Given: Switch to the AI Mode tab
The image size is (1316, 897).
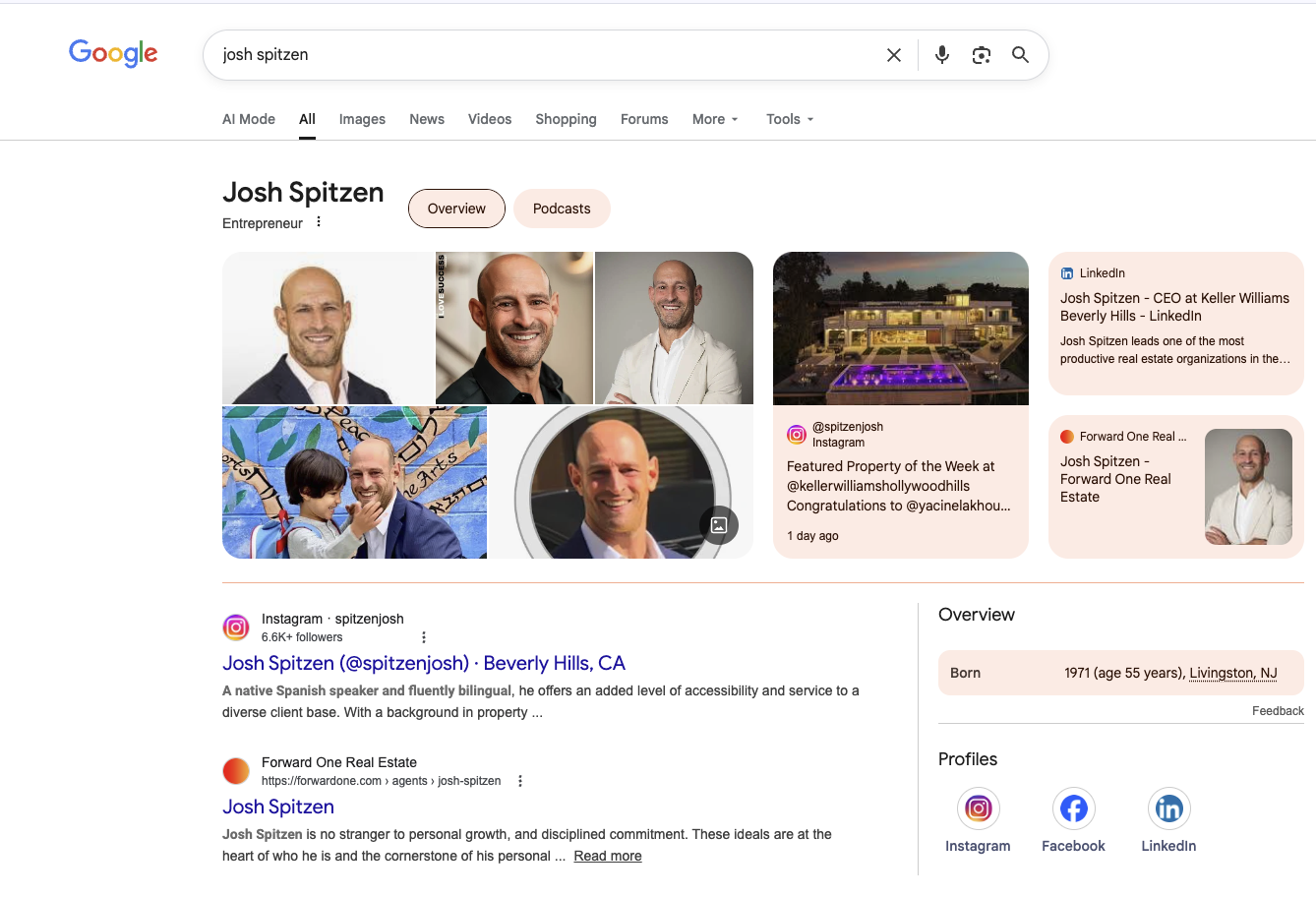Looking at the screenshot, I should coord(249,119).
